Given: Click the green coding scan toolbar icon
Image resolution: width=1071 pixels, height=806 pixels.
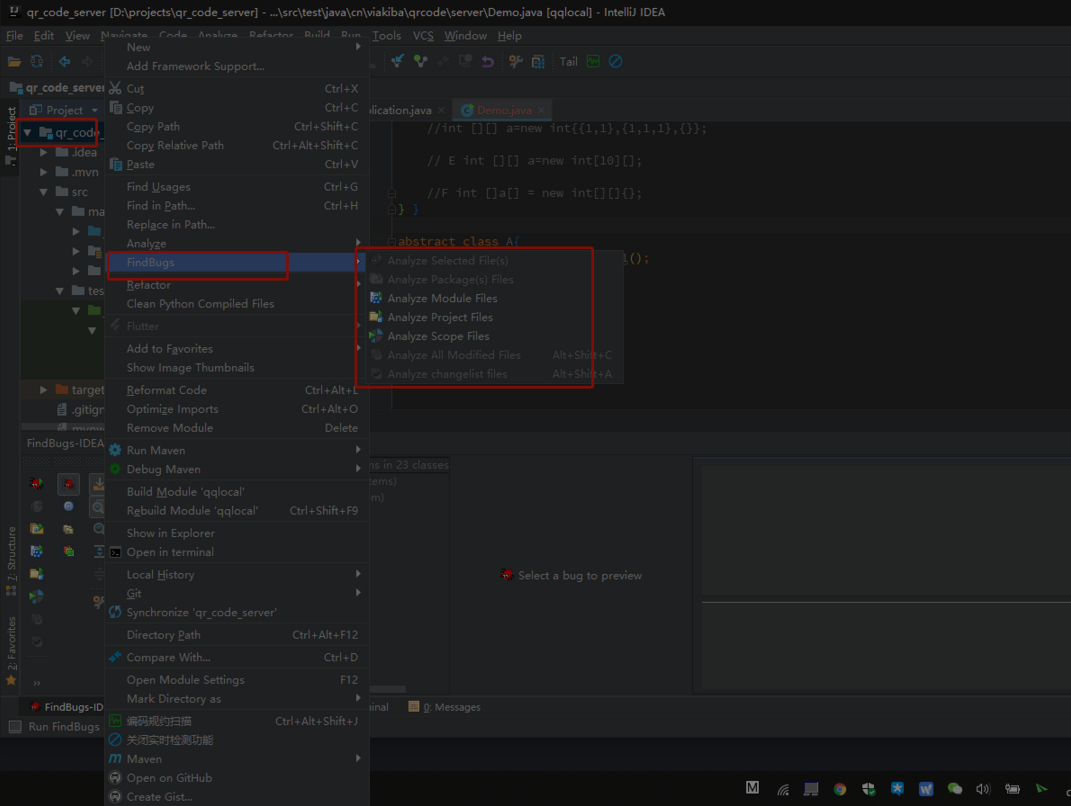Looking at the screenshot, I should pyautogui.click(x=593, y=61).
